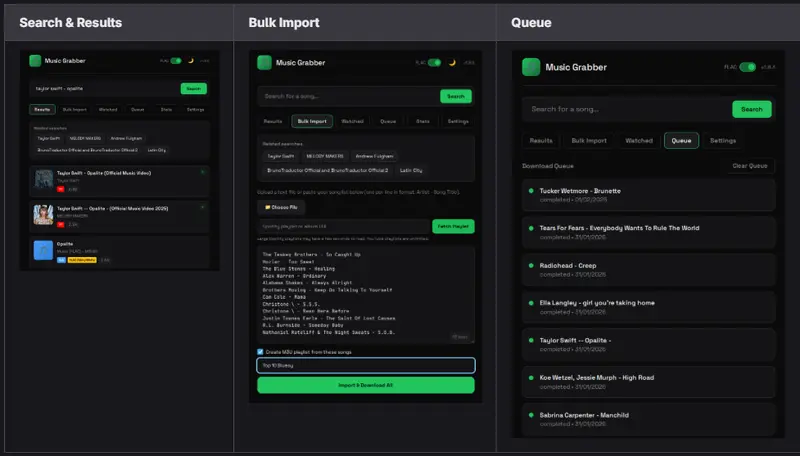800x456 pixels.
Task: Toggle dark mode moon in Search & Results panel
Action: click(191, 61)
